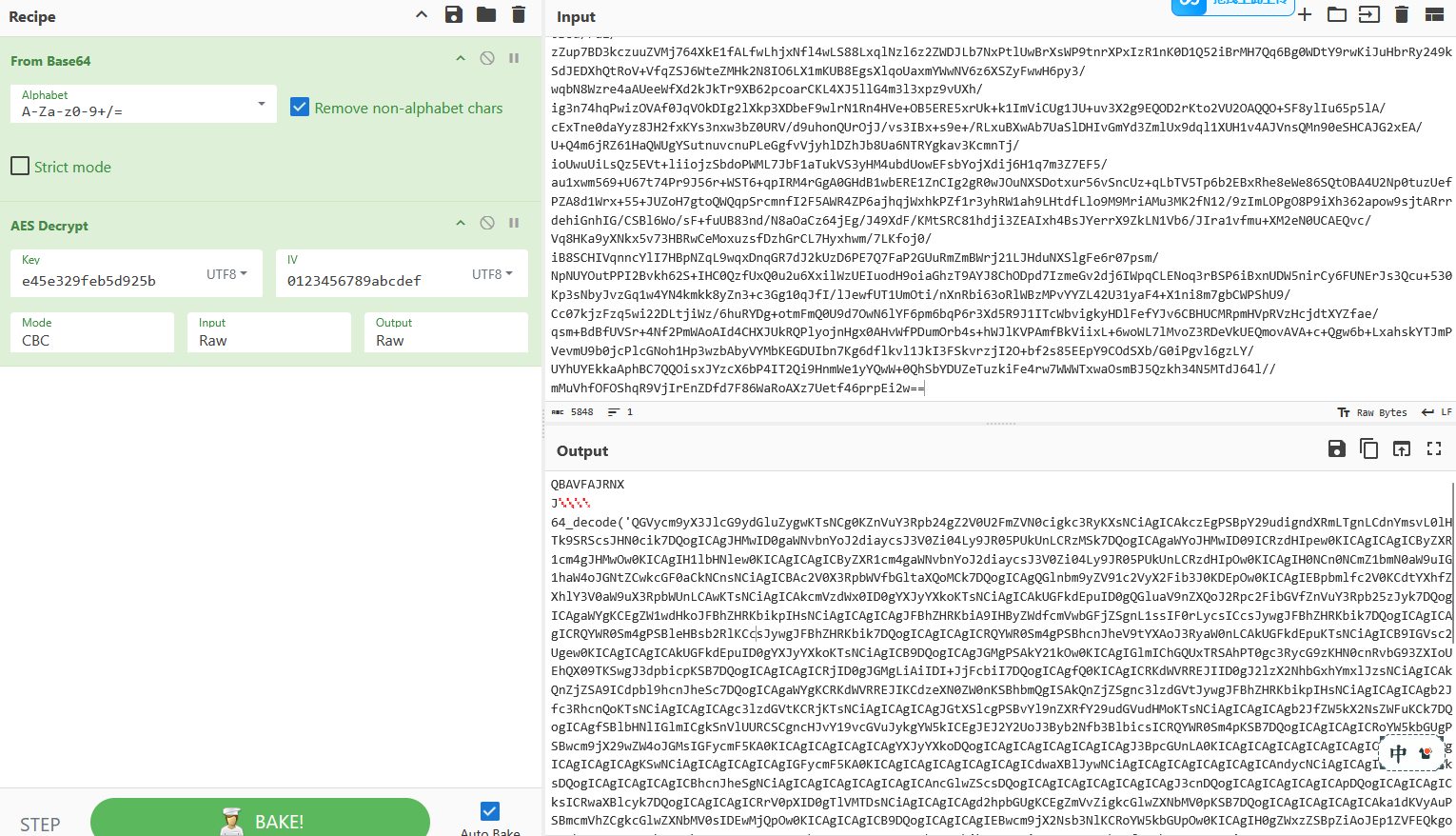The width and height of the screenshot is (1456, 836).
Task: Copy raw output to clipboard
Action: [1369, 448]
